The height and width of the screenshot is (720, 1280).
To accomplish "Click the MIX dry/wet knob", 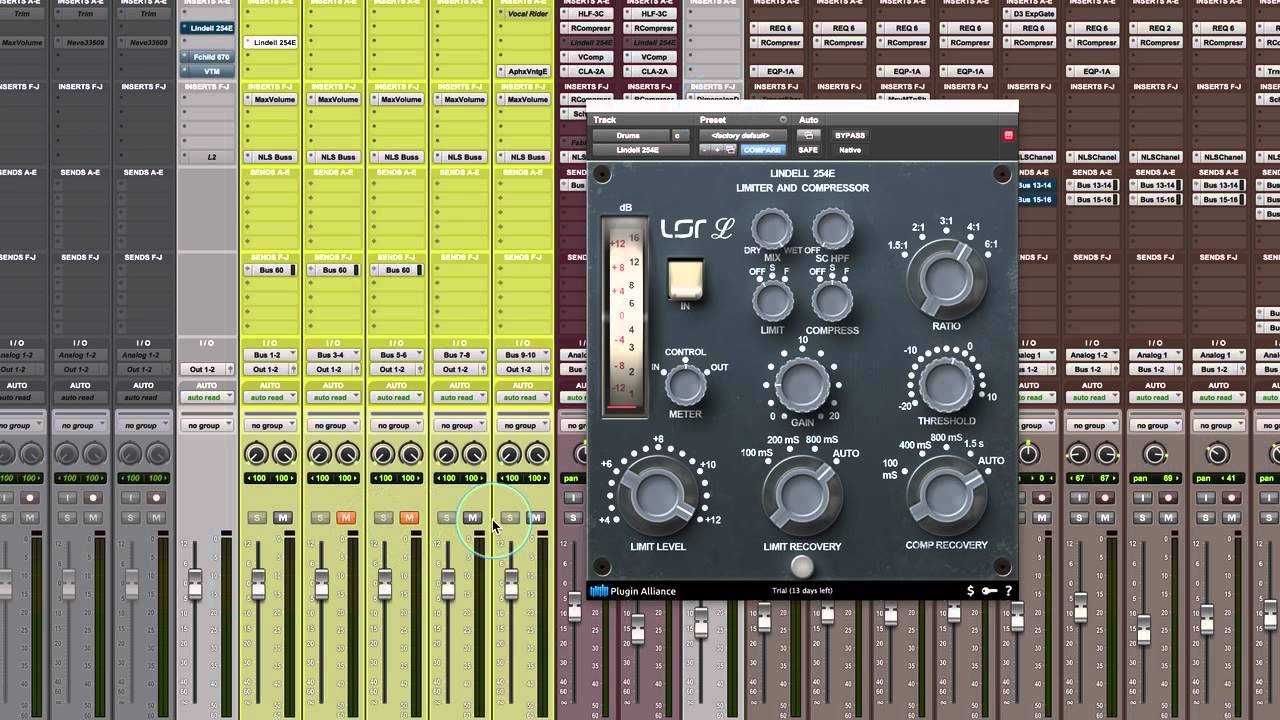I will point(772,230).
